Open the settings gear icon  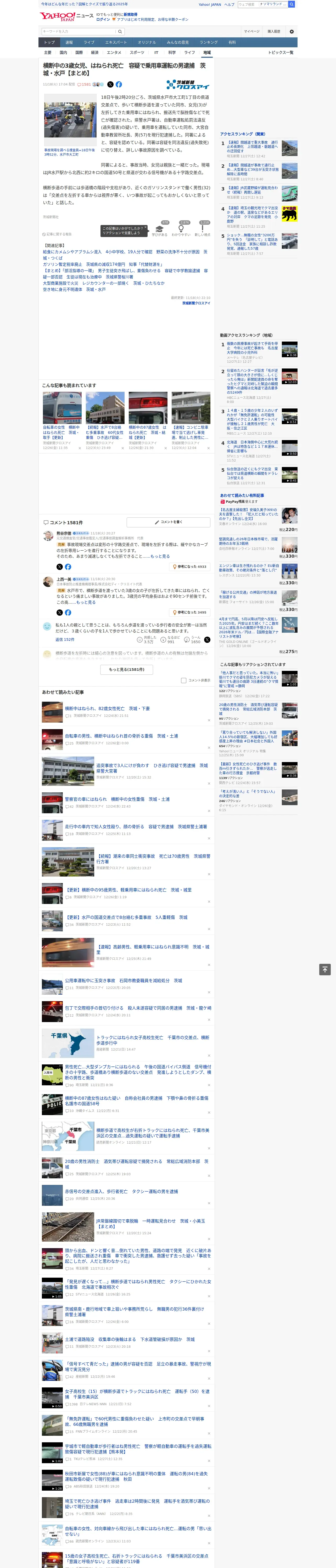(x=292, y=31)
